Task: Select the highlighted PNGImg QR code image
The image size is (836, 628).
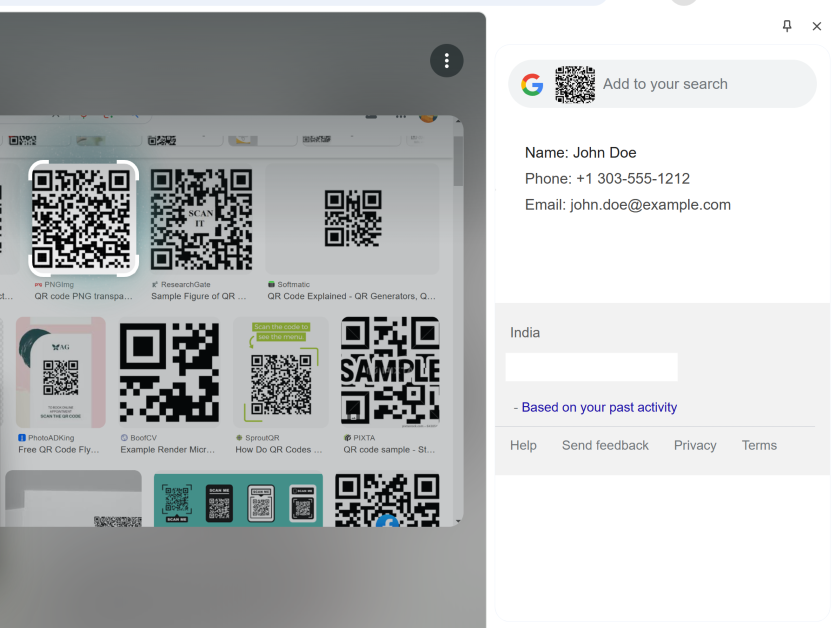Action: pos(83,219)
